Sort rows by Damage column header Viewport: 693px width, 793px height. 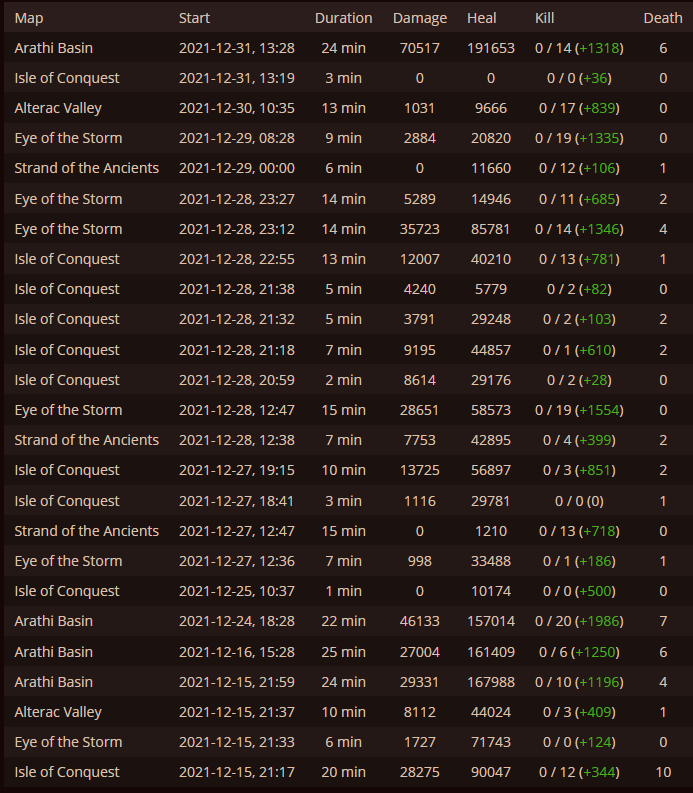coord(420,18)
